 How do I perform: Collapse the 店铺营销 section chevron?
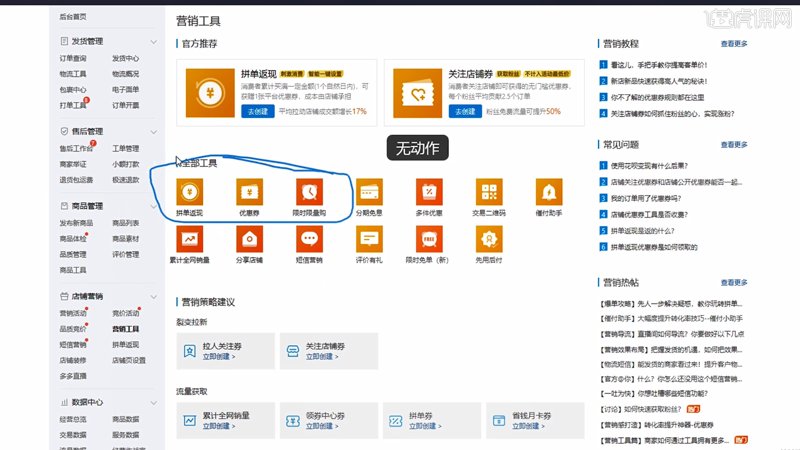(x=154, y=297)
